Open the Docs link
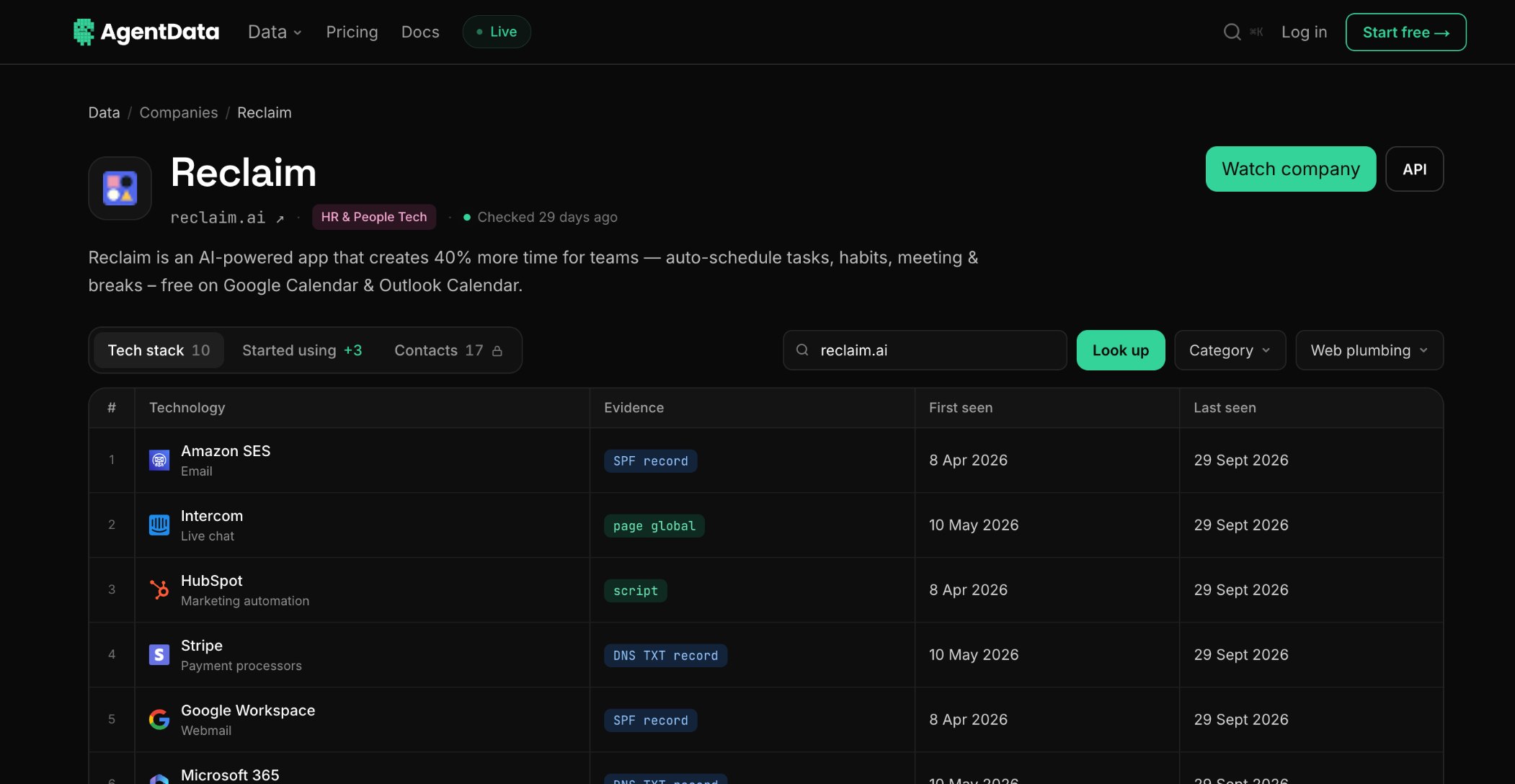This screenshot has height=784, width=1515. pyautogui.click(x=420, y=32)
